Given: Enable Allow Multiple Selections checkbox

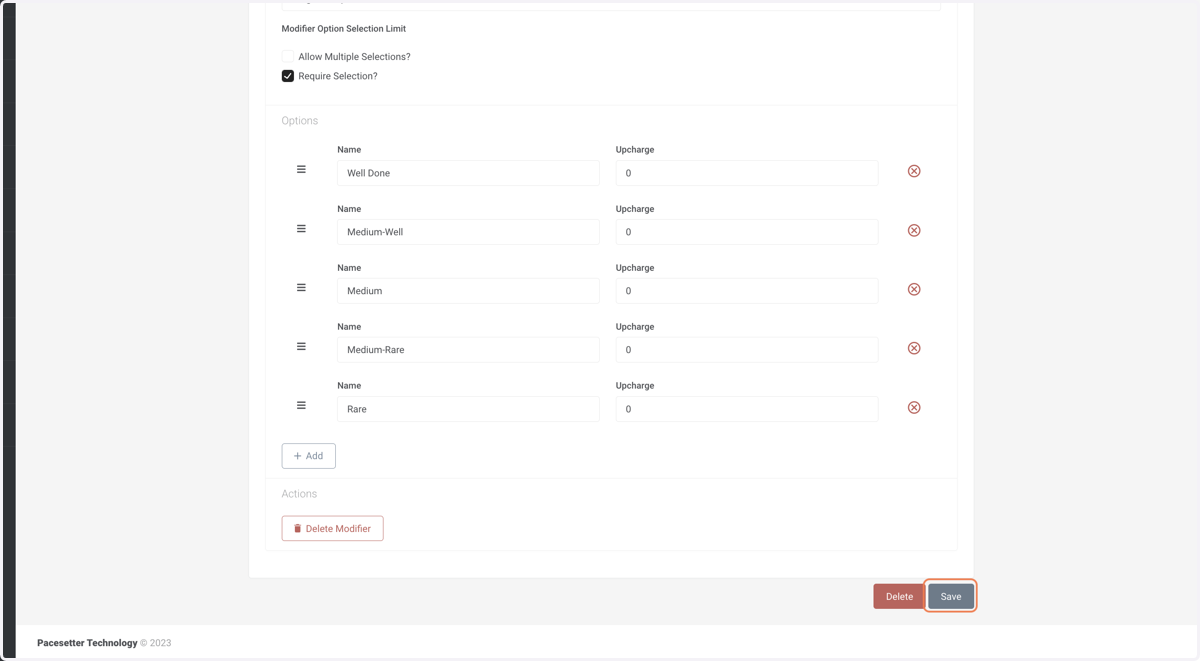Looking at the screenshot, I should pyautogui.click(x=288, y=57).
